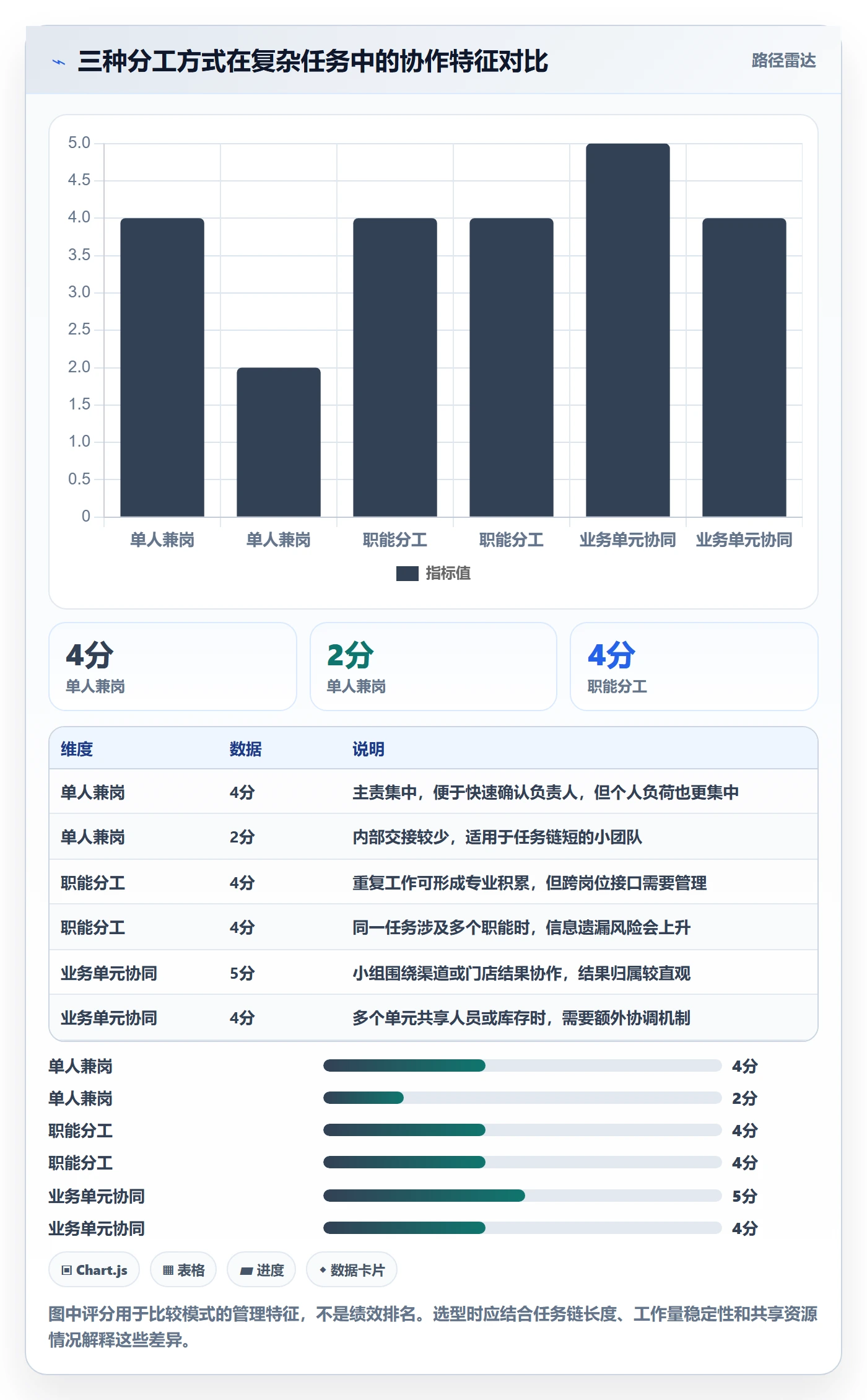Click the shortest chart bar reaching 2.0

[x=279, y=442]
